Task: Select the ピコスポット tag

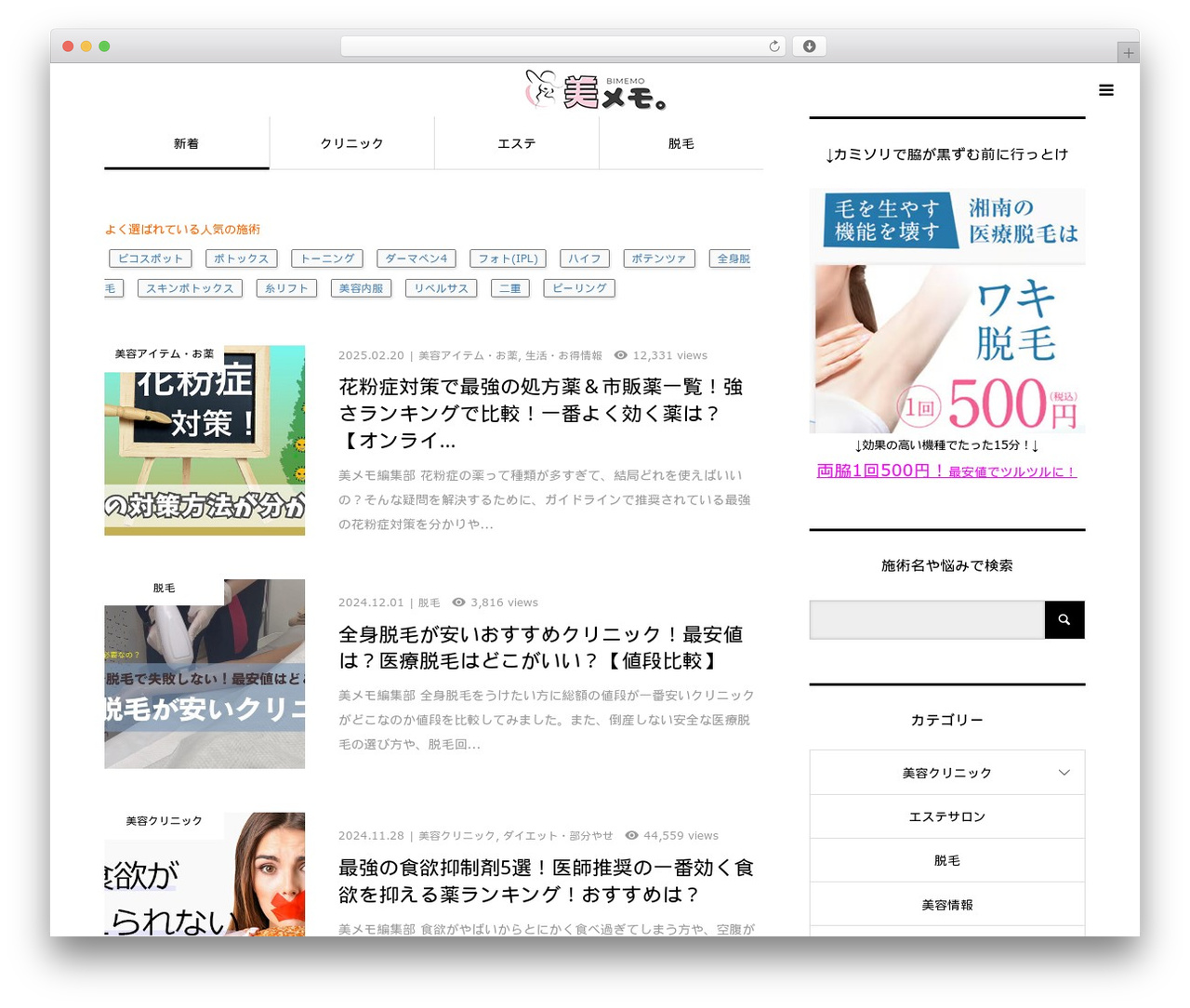Action: (x=151, y=259)
